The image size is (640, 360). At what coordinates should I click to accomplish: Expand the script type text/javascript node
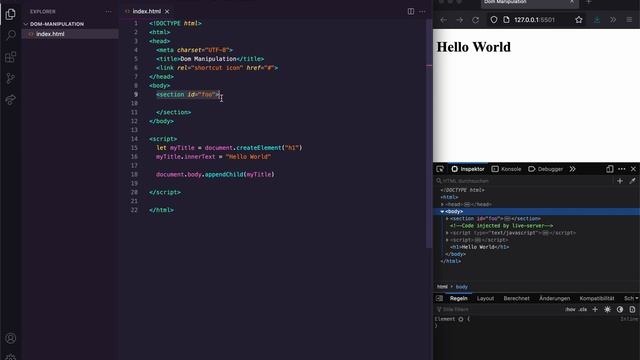tap(447, 233)
